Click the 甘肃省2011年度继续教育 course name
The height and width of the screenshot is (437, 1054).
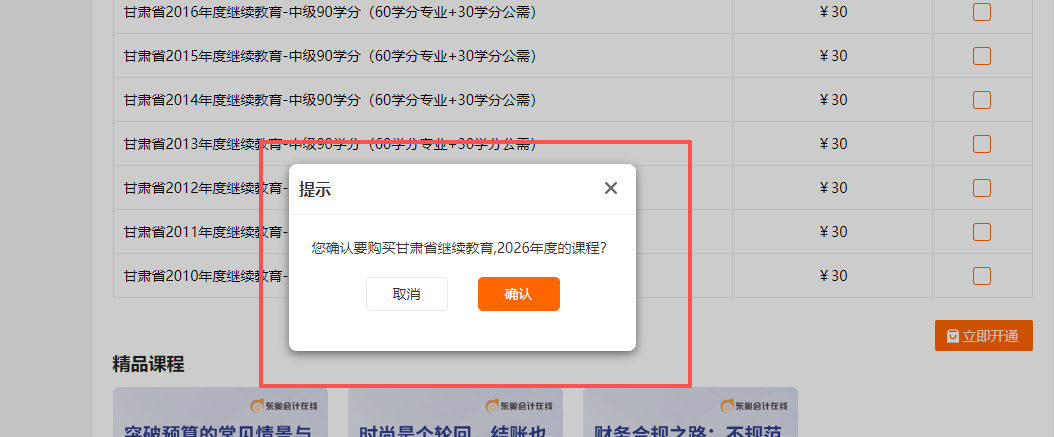pos(205,232)
